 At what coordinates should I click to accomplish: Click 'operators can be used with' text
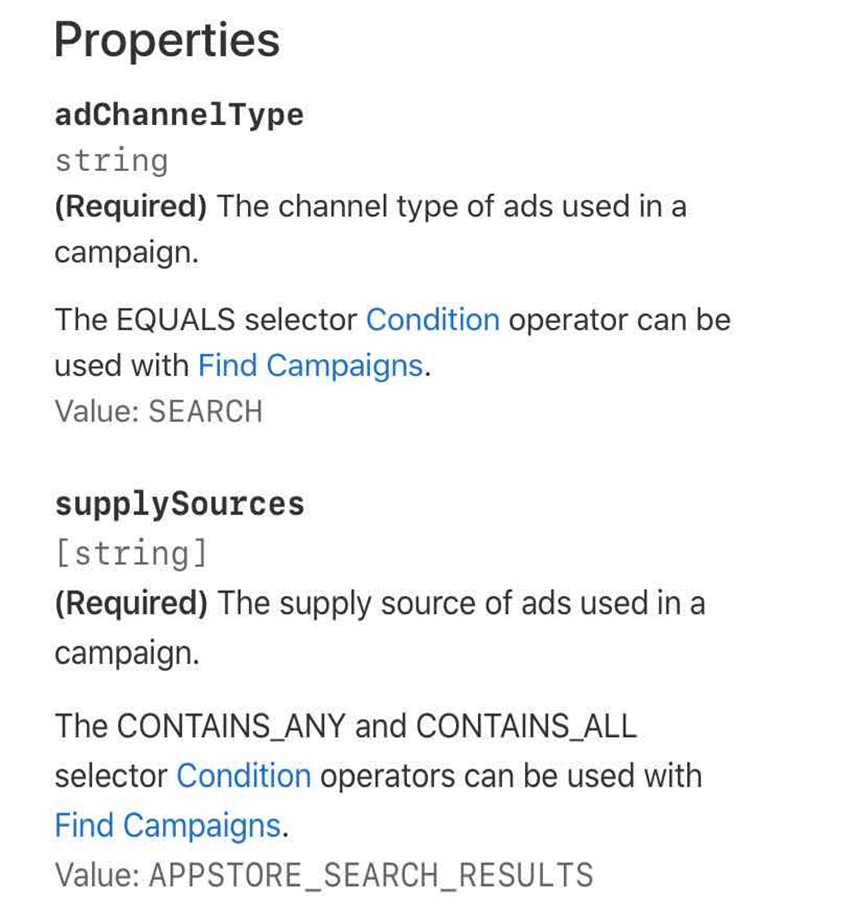511,776
